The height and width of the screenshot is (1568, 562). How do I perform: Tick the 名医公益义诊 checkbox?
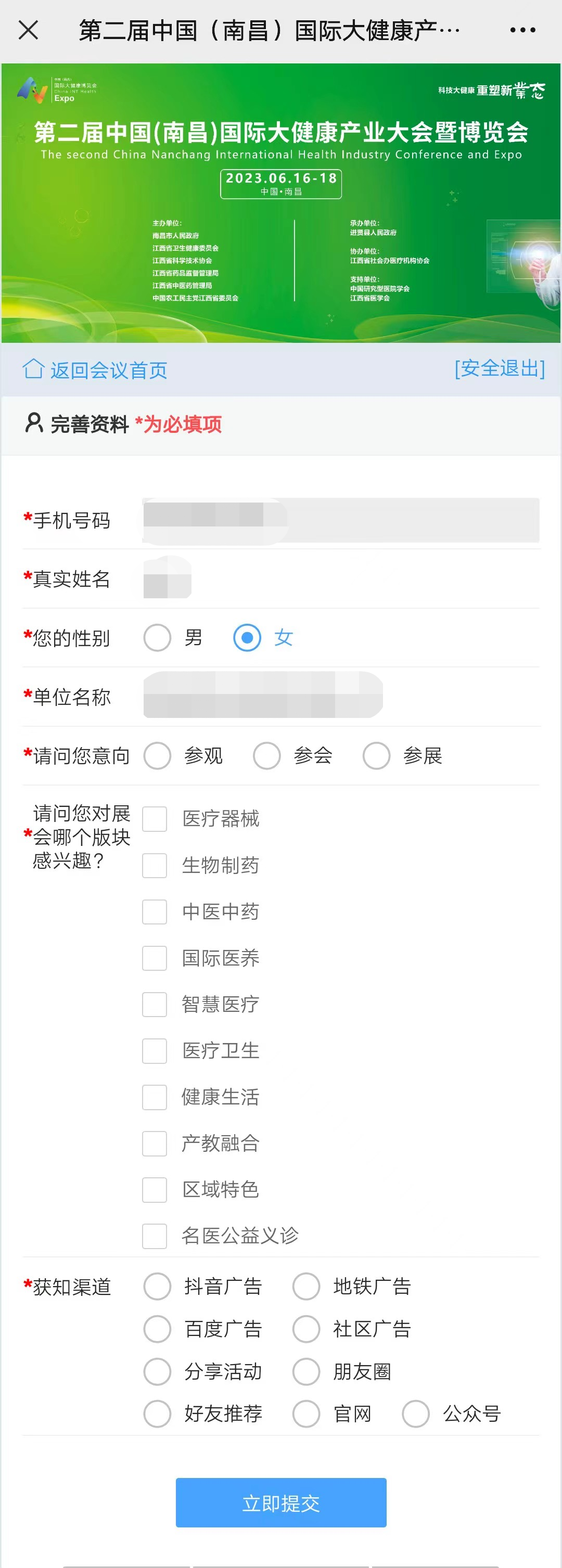tap(155, 1236)
